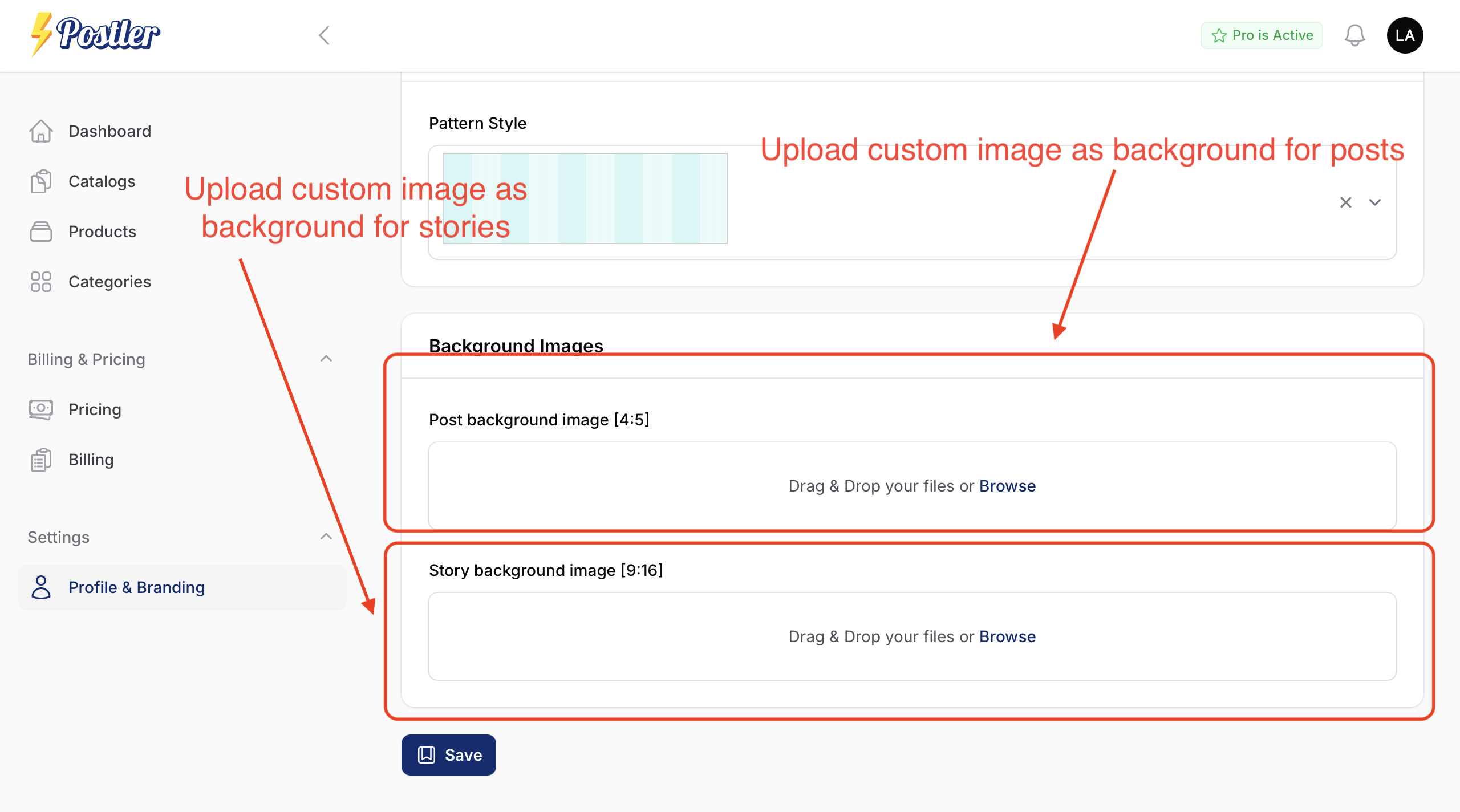The height and width of the screenshot is (812, 1460).
Task: Open the Pricing menu item
Action: point(95,409)
